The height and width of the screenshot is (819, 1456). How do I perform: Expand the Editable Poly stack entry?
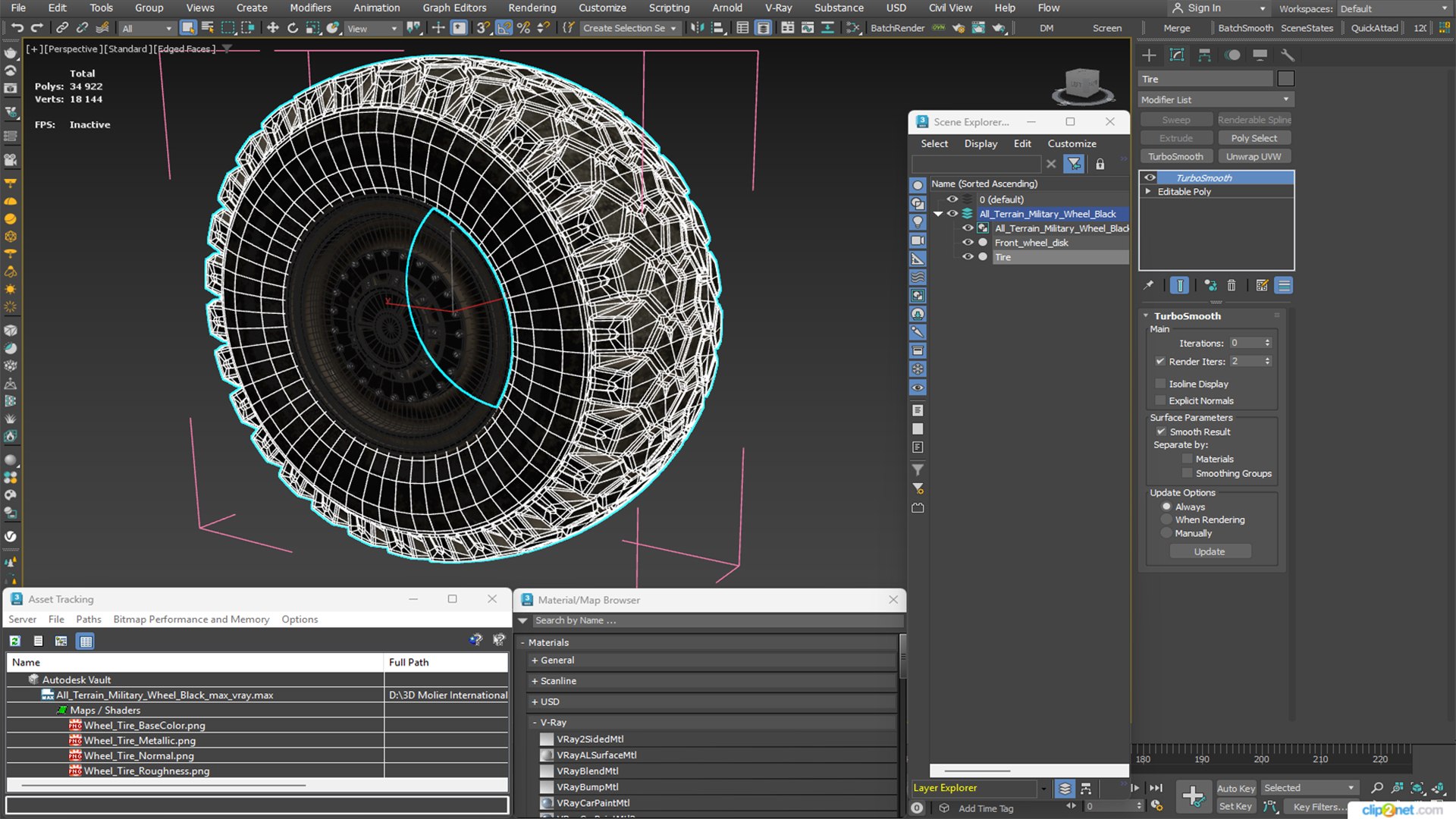click(1148, 192)
